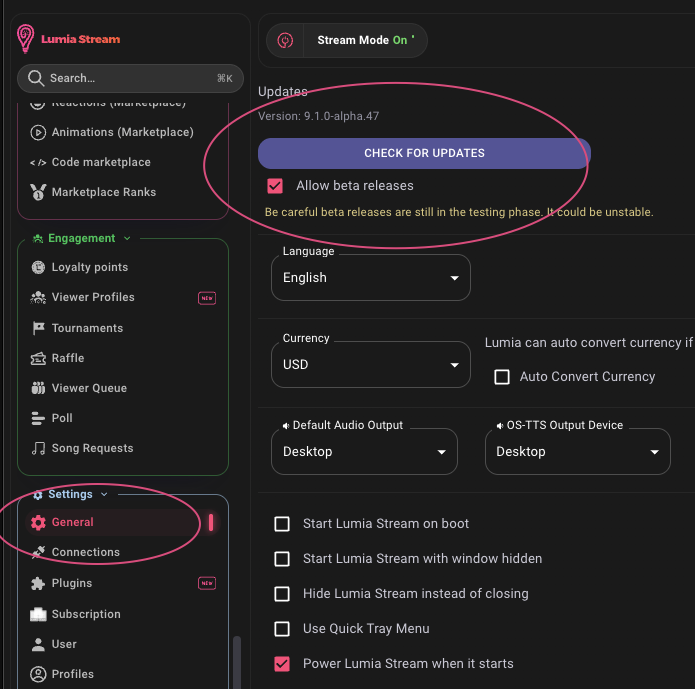Click the Search input field

130,78
